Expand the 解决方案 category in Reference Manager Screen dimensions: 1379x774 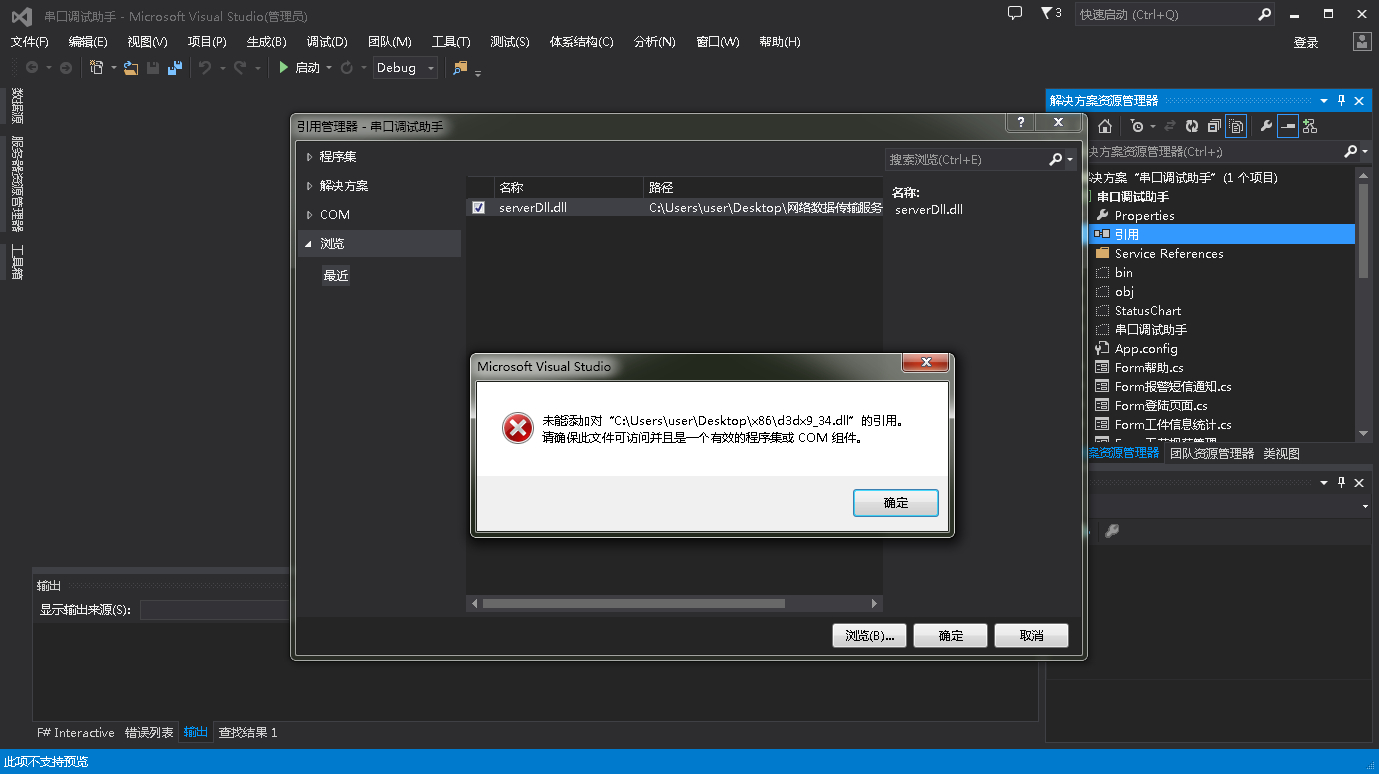310,186
